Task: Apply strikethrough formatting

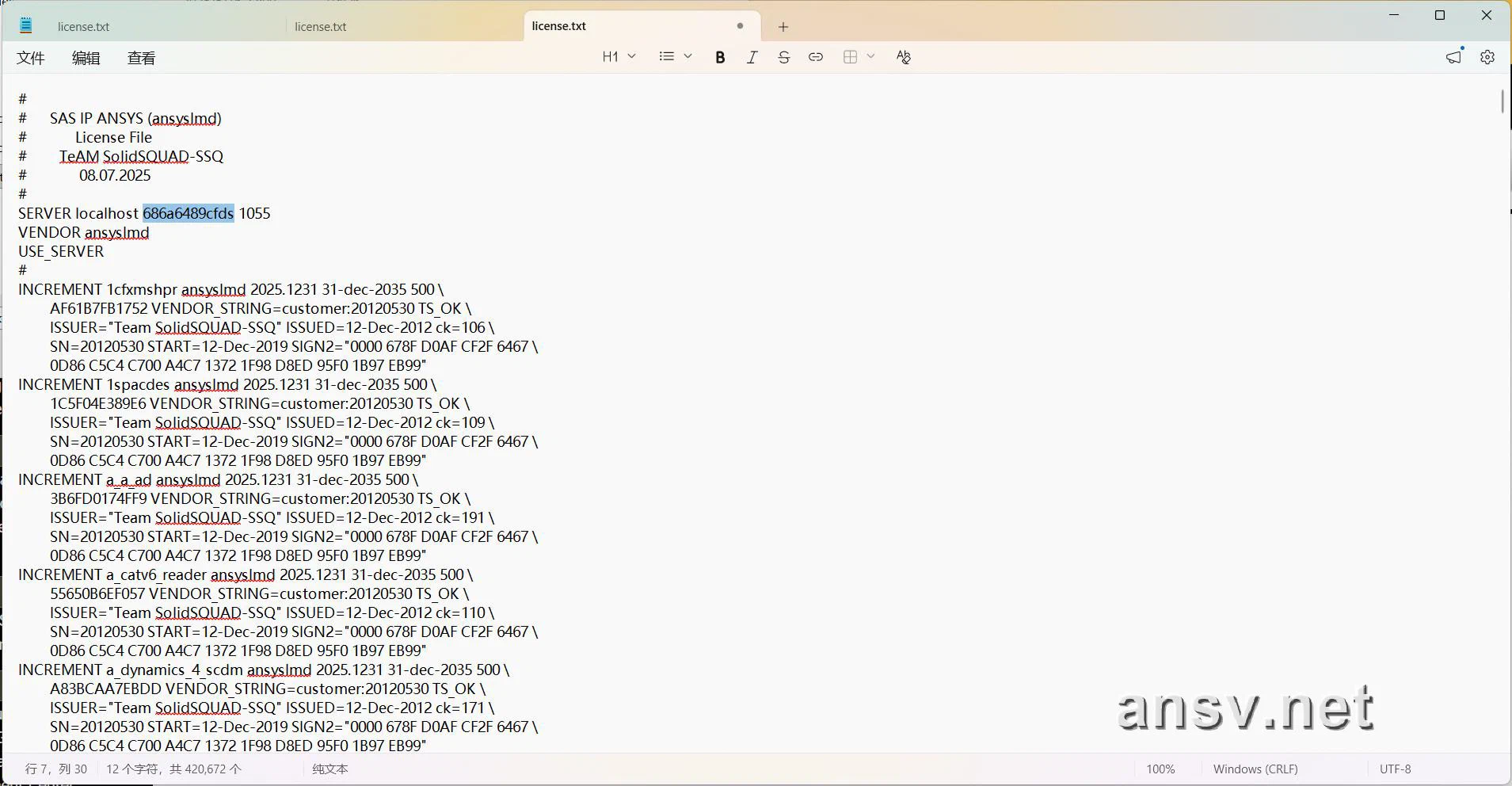Action: 783,57
